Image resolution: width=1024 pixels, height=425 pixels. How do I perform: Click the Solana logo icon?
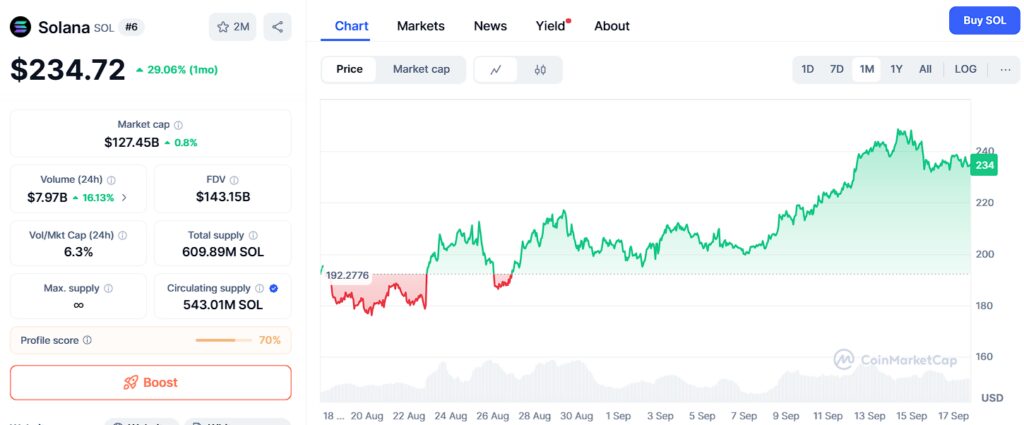pyautogui.click(x=21, y=27)
